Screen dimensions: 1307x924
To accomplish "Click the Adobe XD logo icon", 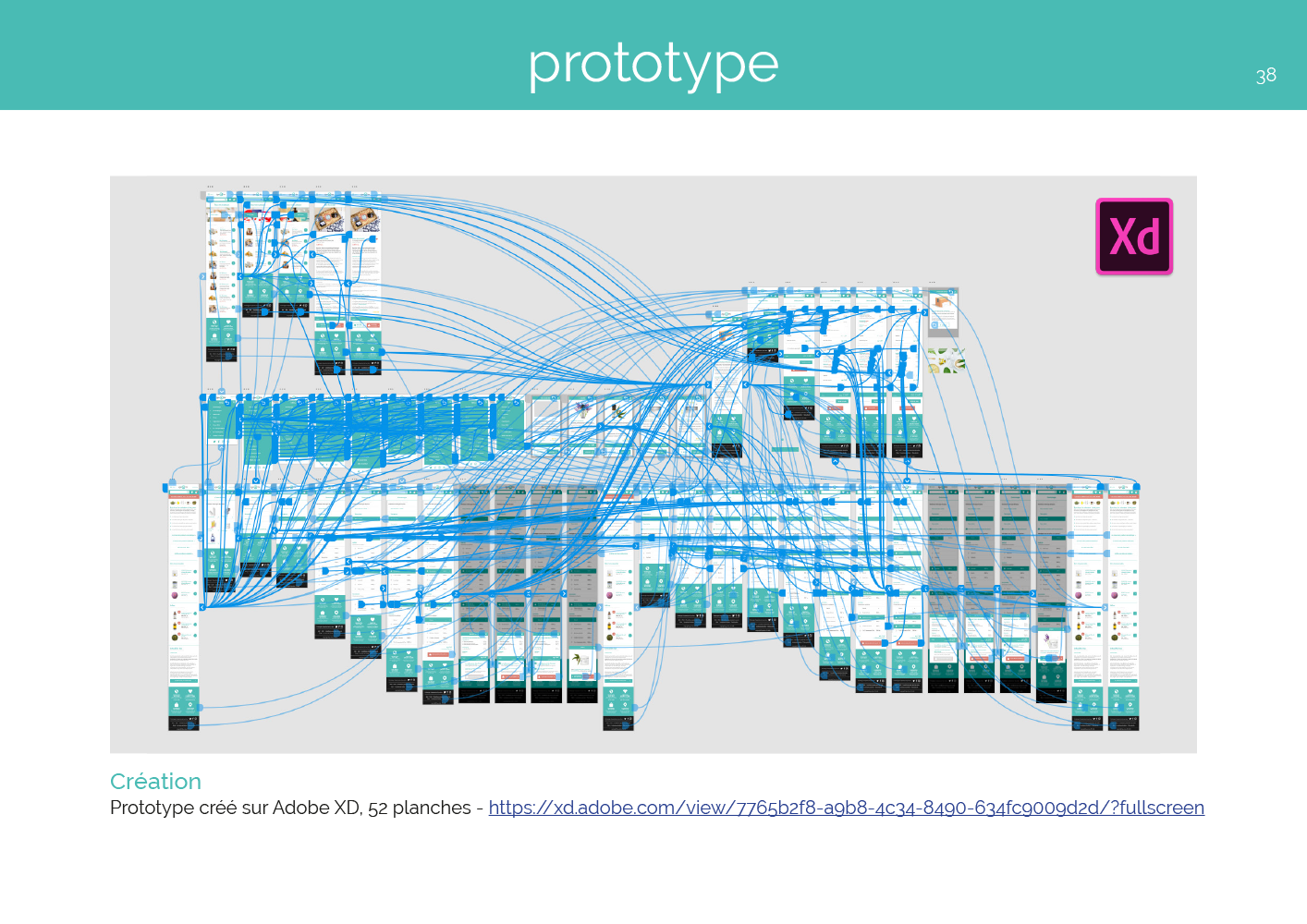I will point(1134,237).
